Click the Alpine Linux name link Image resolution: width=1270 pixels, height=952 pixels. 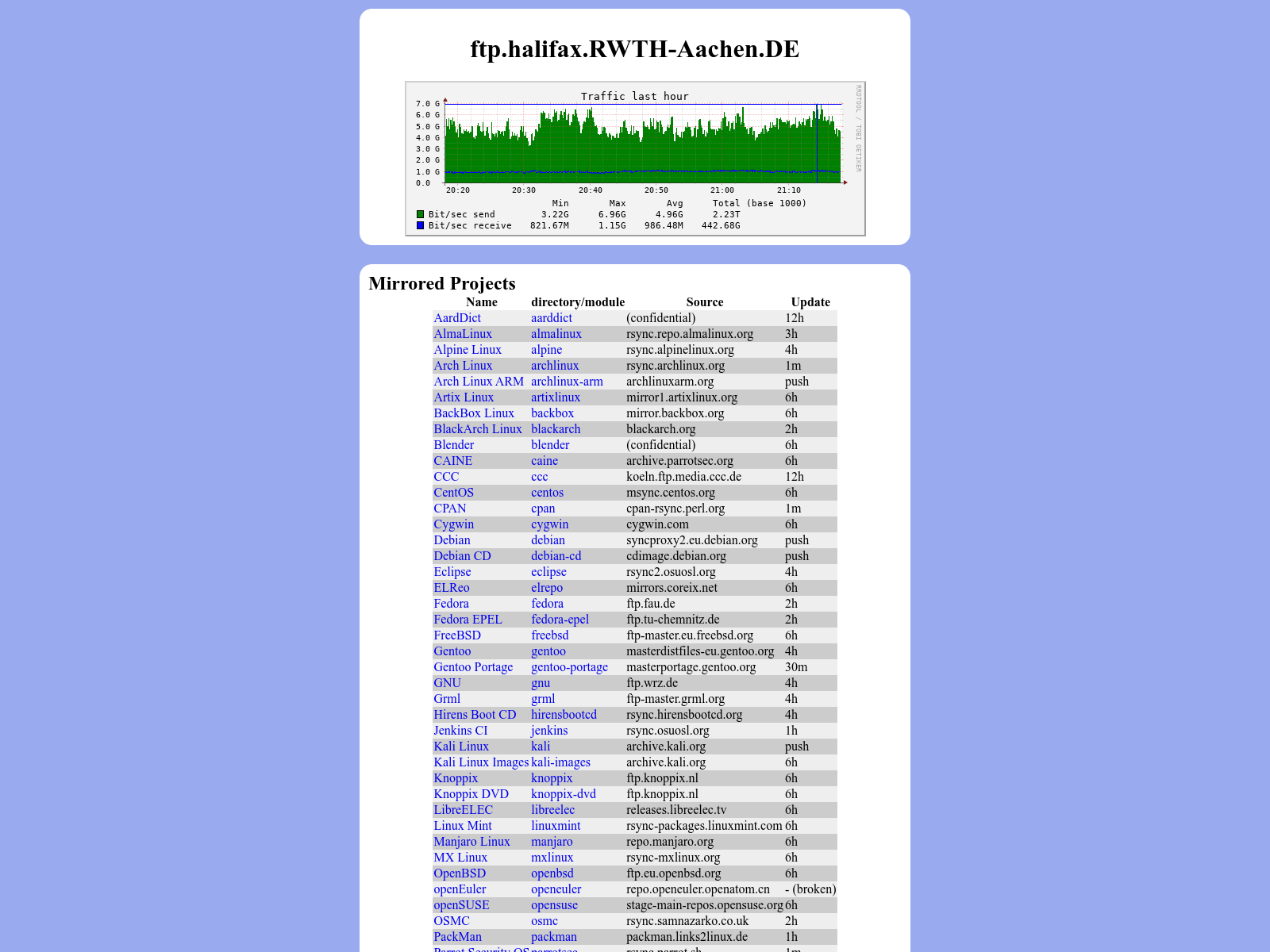pyautogui.click(x=468, y=350)
